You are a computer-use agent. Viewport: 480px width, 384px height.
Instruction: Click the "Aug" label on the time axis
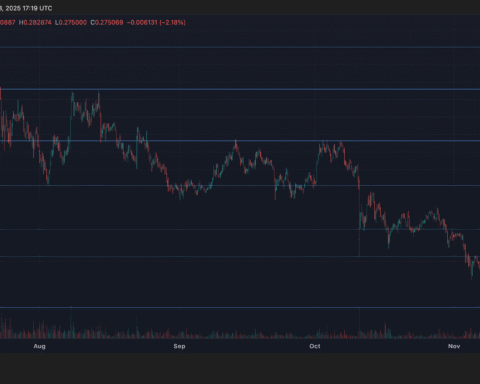pos(39,346)
